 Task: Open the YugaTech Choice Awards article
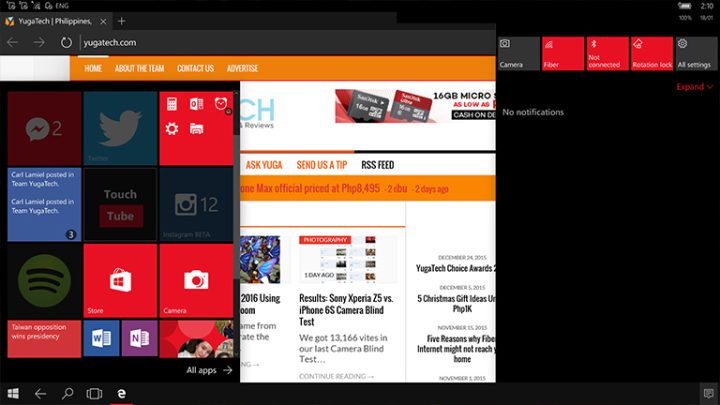click(456, 268)
